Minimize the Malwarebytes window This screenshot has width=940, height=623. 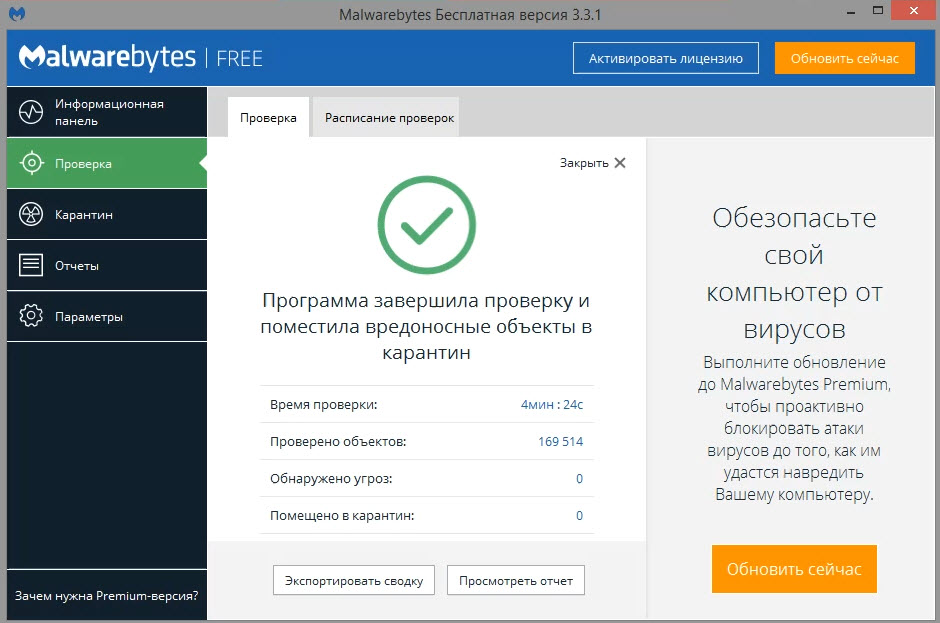pos(851,12)
